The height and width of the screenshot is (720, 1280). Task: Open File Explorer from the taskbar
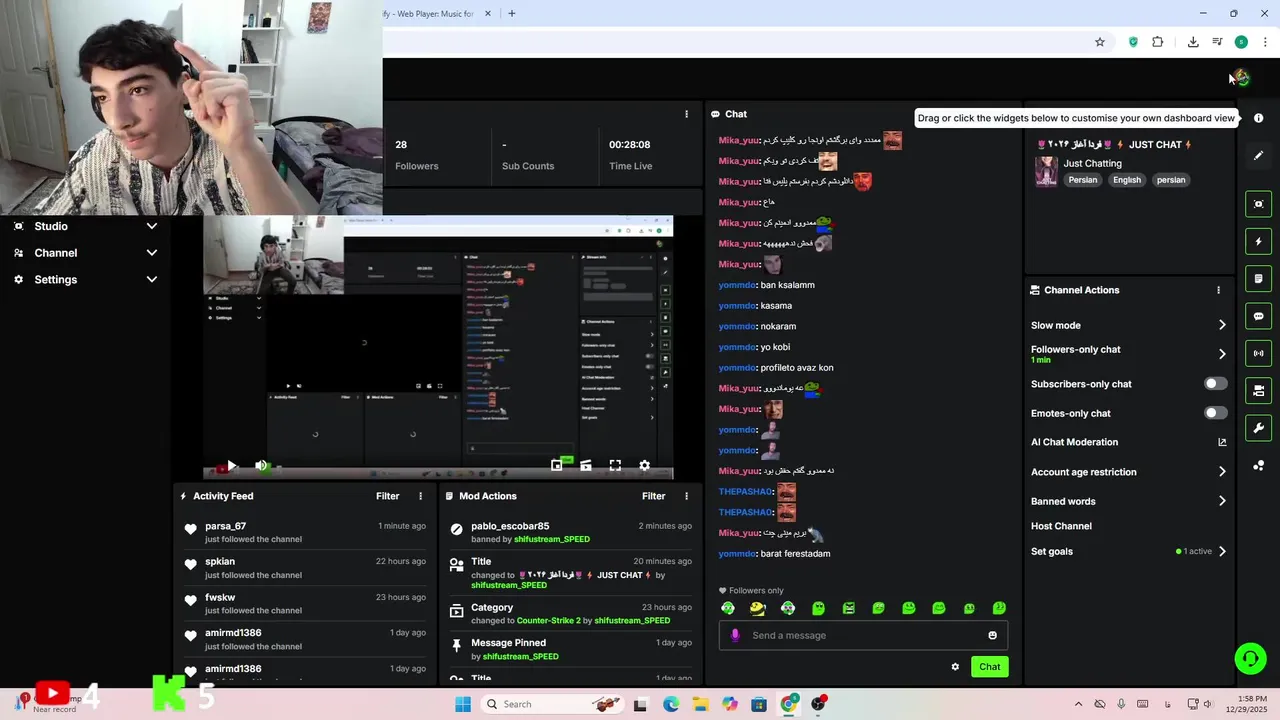[x=700, y=704]
